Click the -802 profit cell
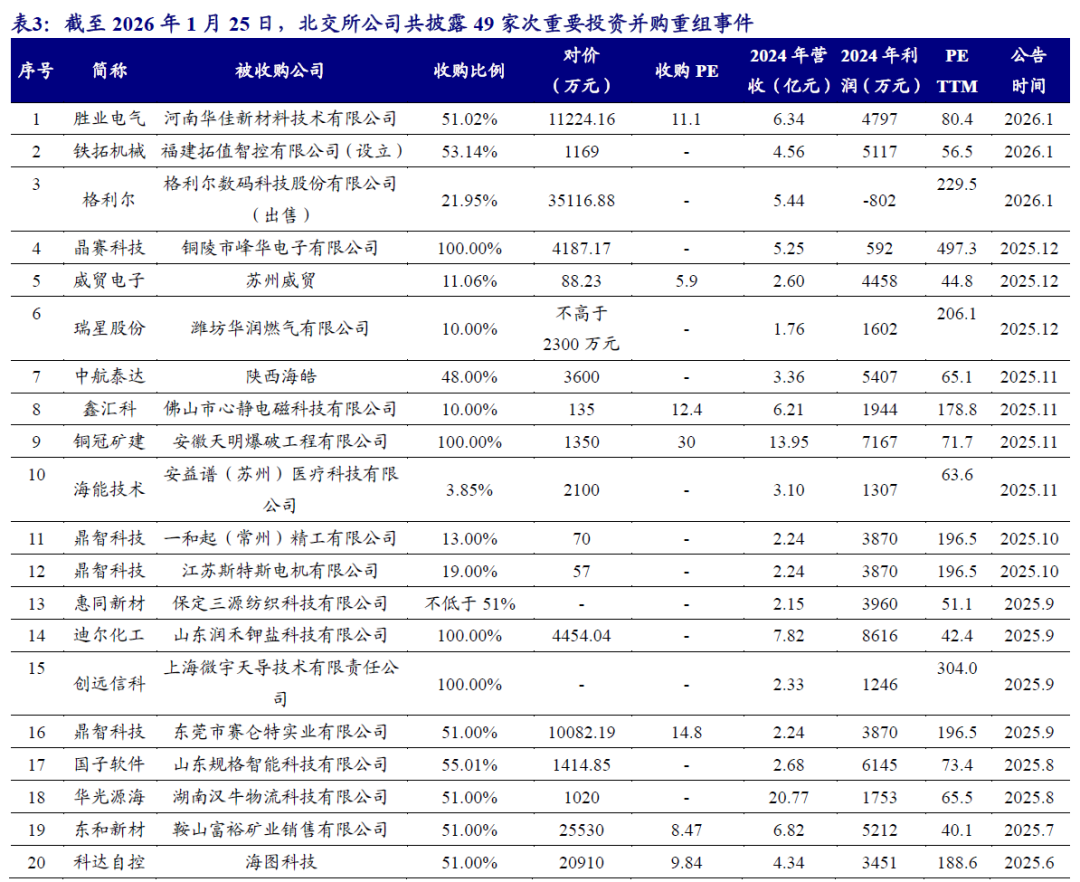Screen dimensions: 1080x882 coord(880,200)
